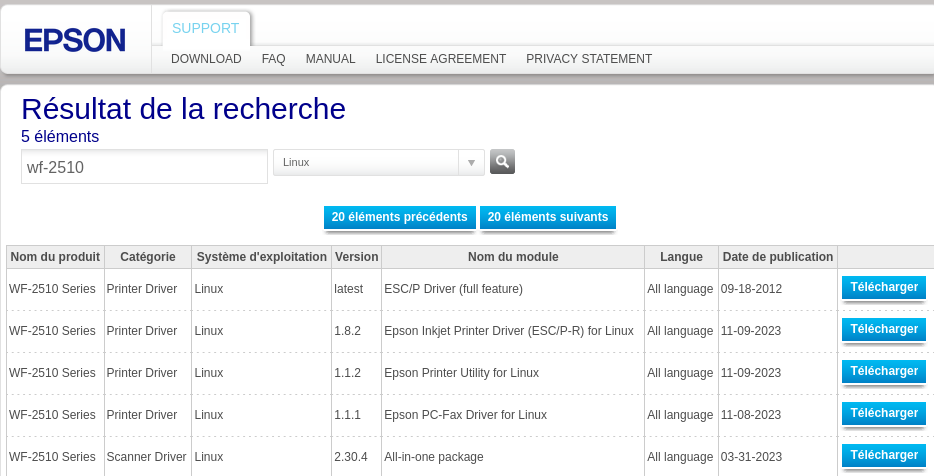This screenshot has width=934, height=476.
Task: Open PRIVACY STATEMENT page
Action: pyautogui.click(x=589, y=59)
